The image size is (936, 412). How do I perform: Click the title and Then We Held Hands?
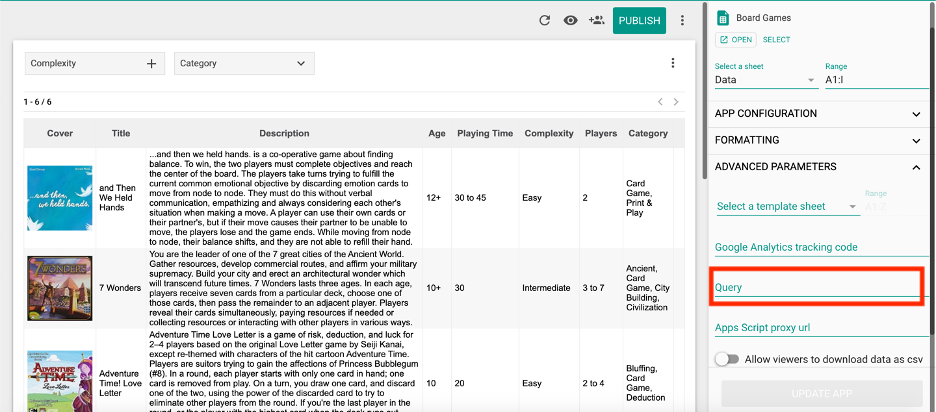coord(118,198)
